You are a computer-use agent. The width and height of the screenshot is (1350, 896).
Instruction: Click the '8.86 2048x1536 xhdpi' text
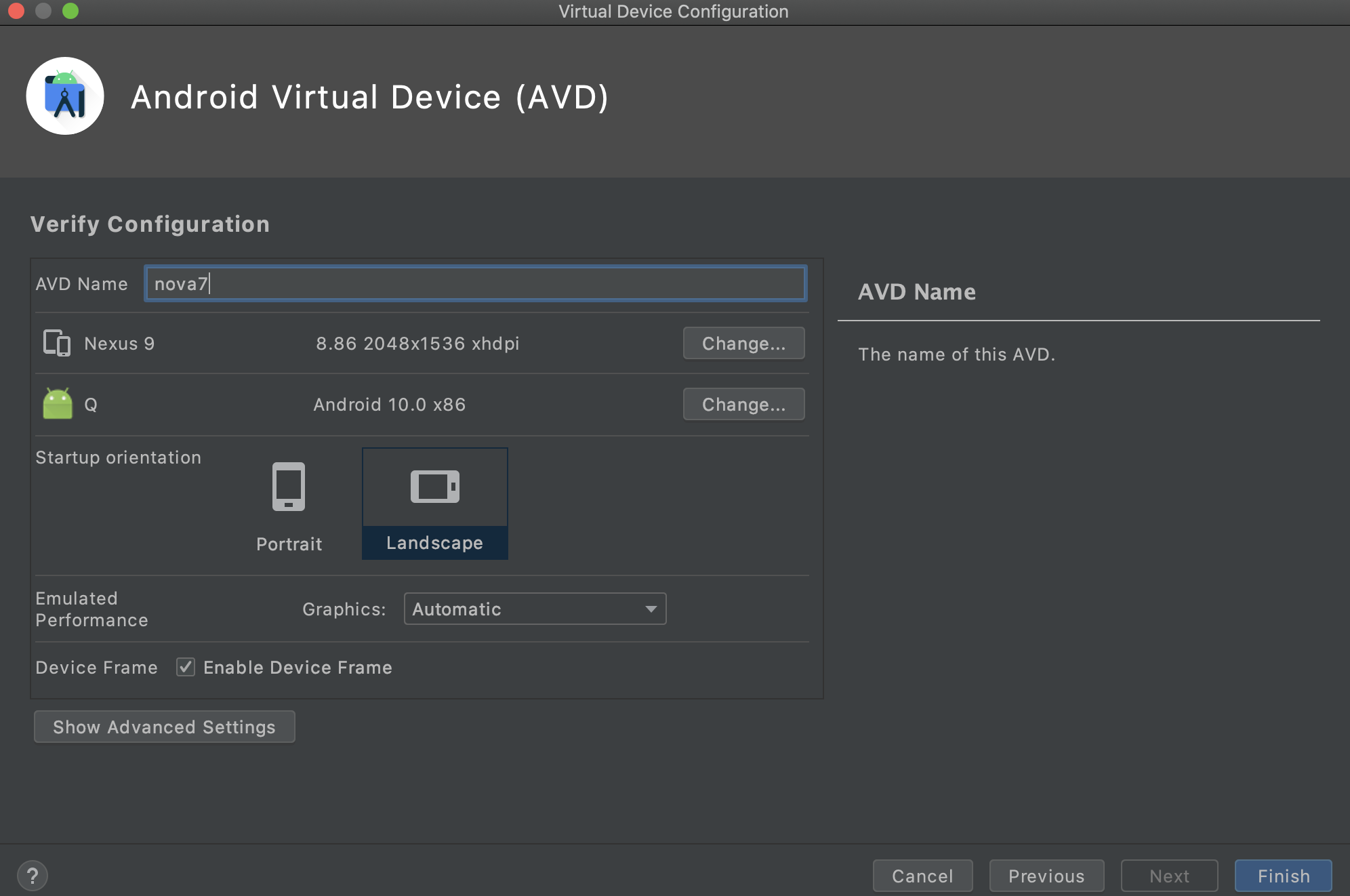[417, 343]
